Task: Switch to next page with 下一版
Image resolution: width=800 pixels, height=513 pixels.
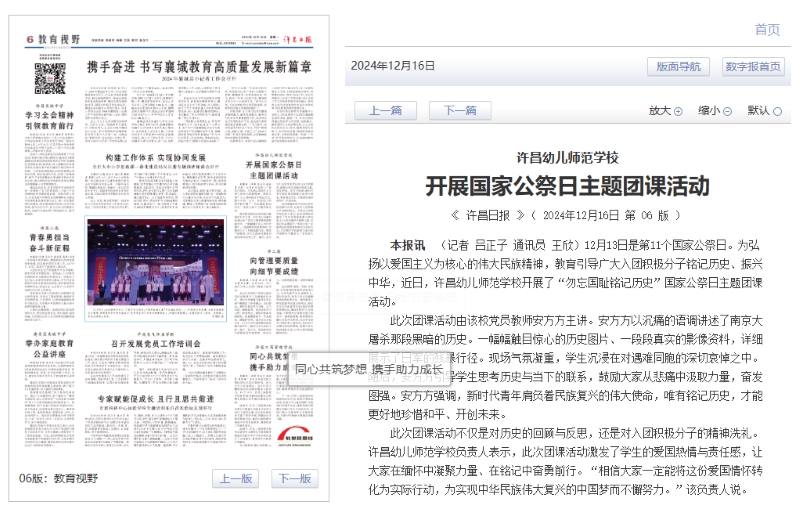Action: coord(294,479)
